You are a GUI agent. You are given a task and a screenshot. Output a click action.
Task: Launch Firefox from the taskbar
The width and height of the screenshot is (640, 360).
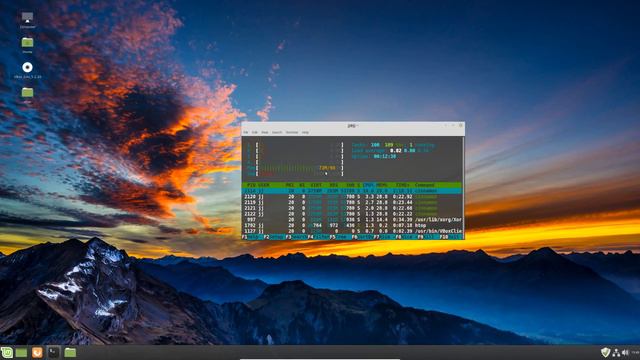coord(37,352)
